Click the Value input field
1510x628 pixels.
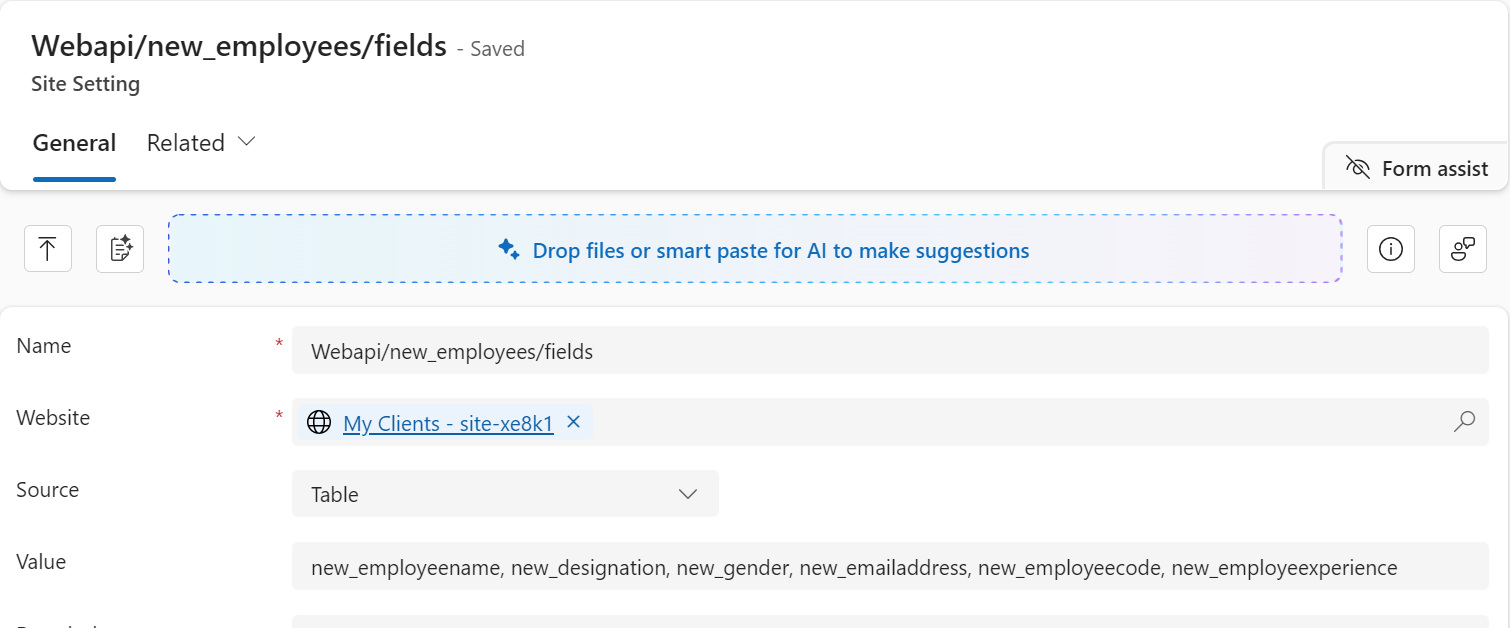[x=890, y=566]
